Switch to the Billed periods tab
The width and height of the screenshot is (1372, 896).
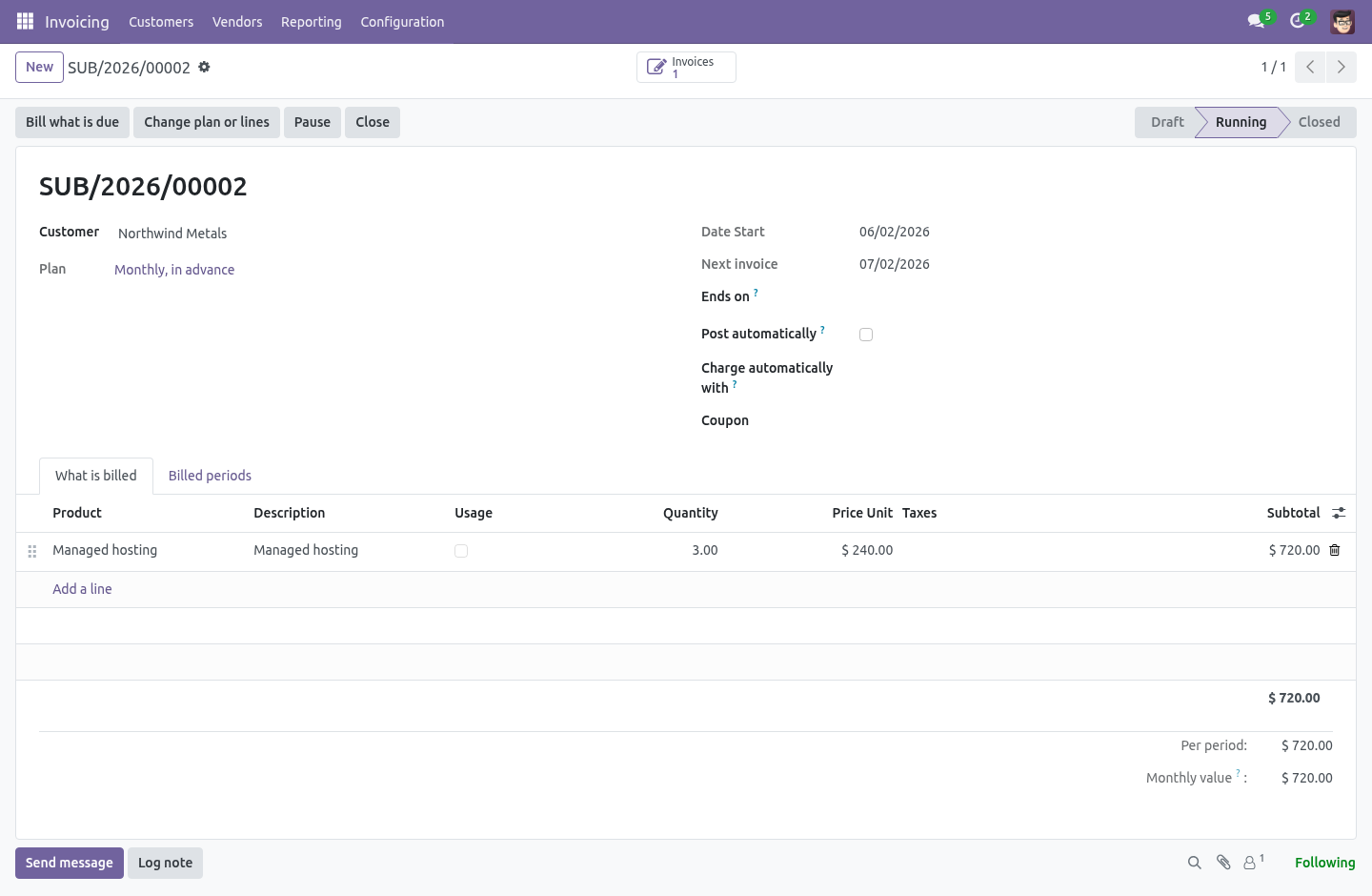(x=210, y=476)
